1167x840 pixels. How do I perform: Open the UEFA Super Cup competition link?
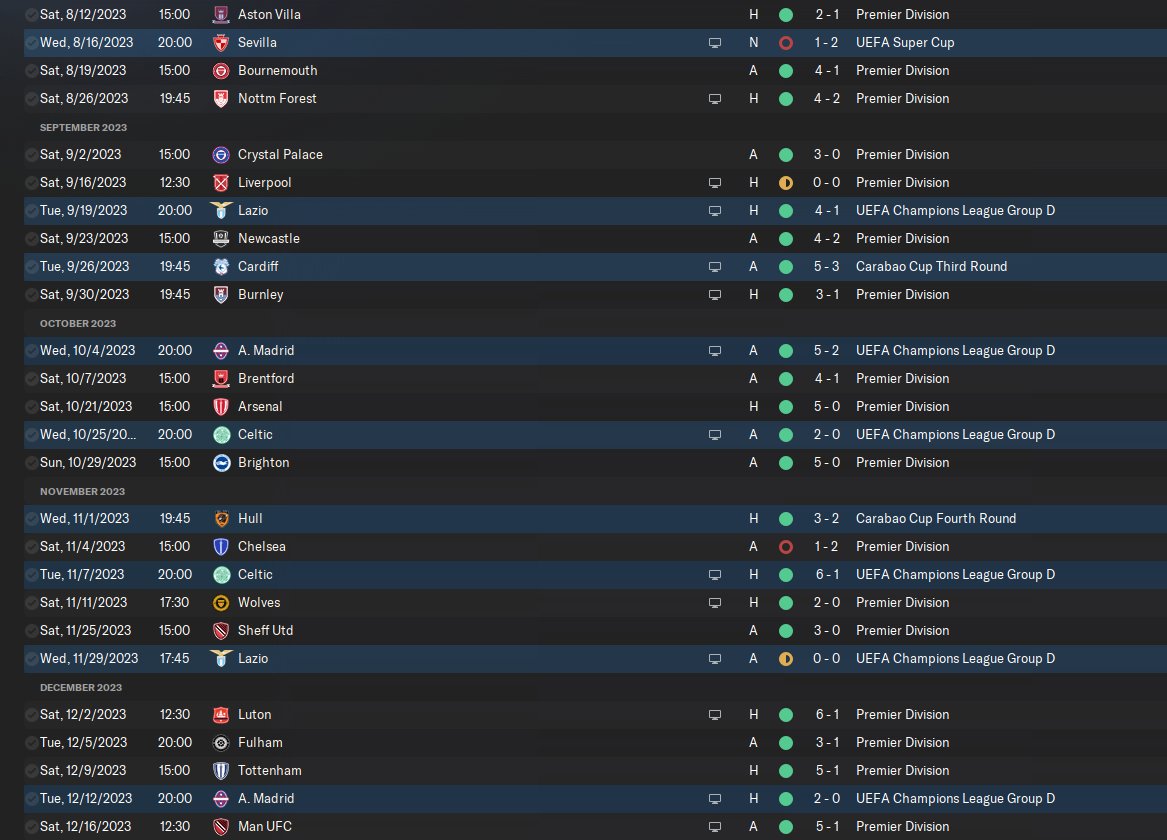point(904,43)
